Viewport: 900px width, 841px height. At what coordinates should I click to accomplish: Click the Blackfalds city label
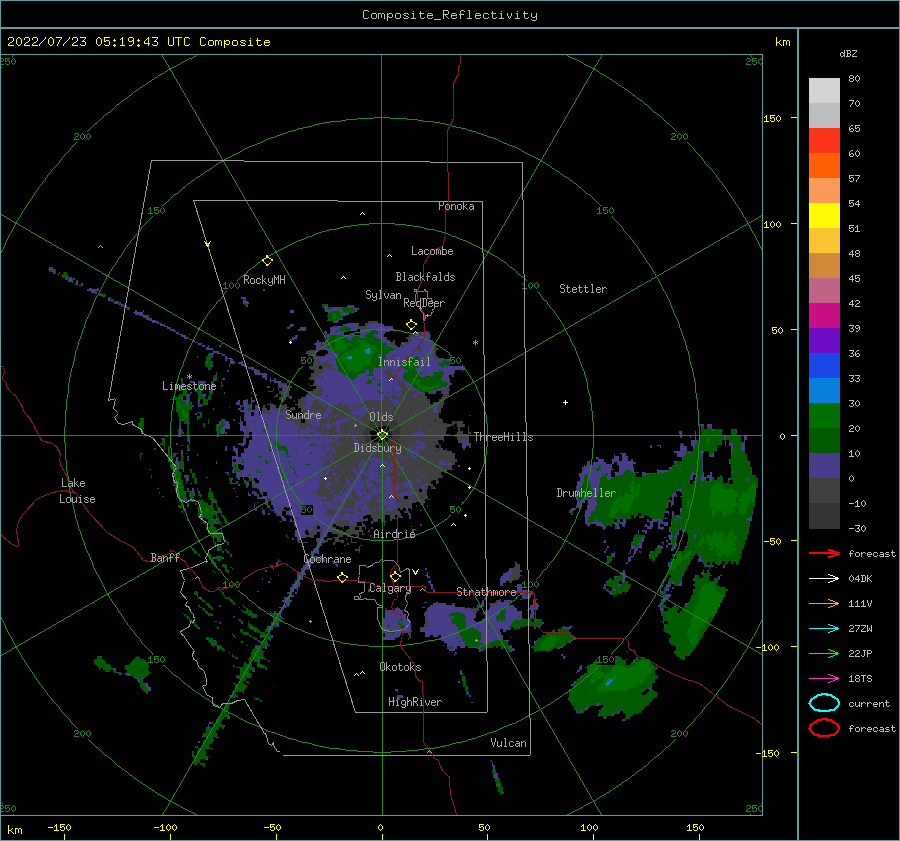(425, 277)
